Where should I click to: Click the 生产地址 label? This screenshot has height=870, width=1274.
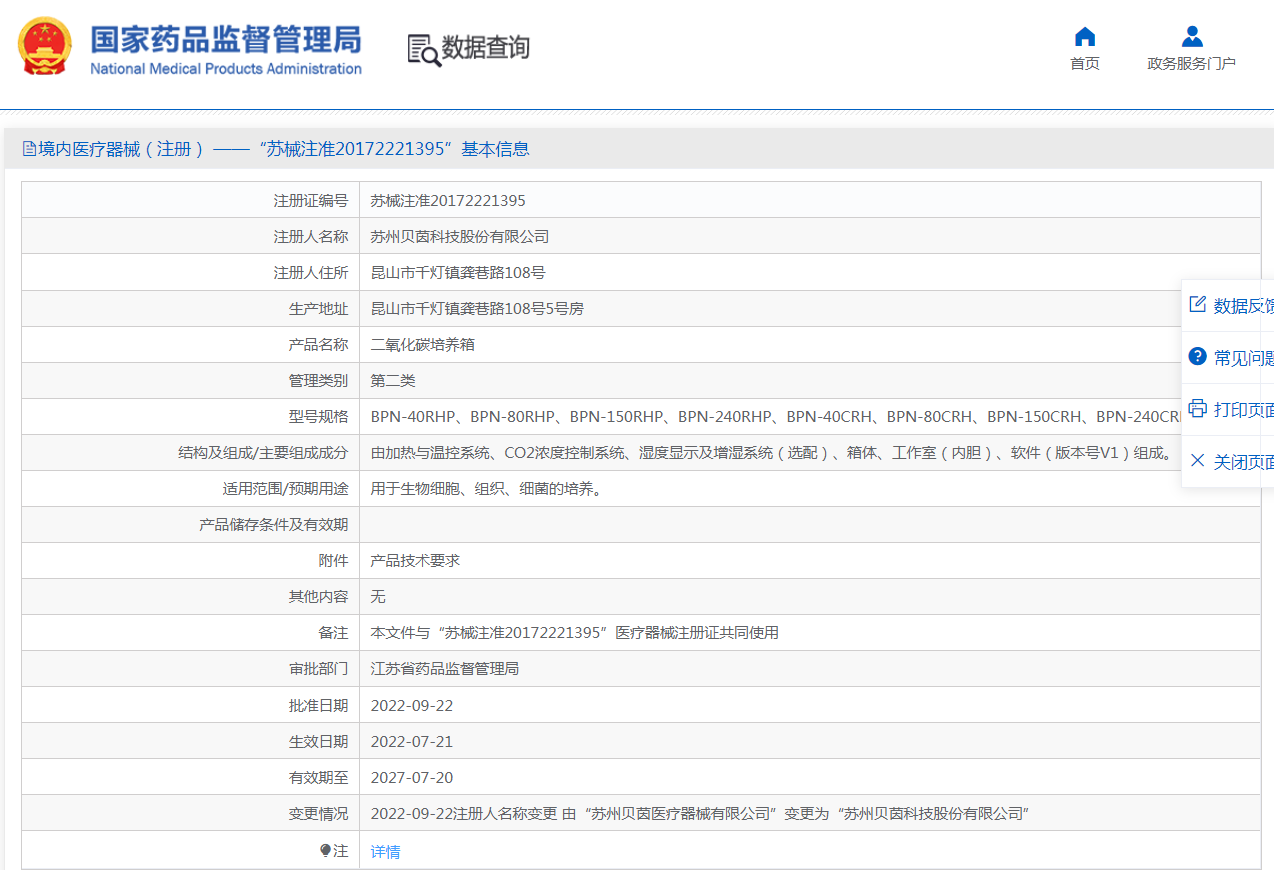(x=319, y=309)
